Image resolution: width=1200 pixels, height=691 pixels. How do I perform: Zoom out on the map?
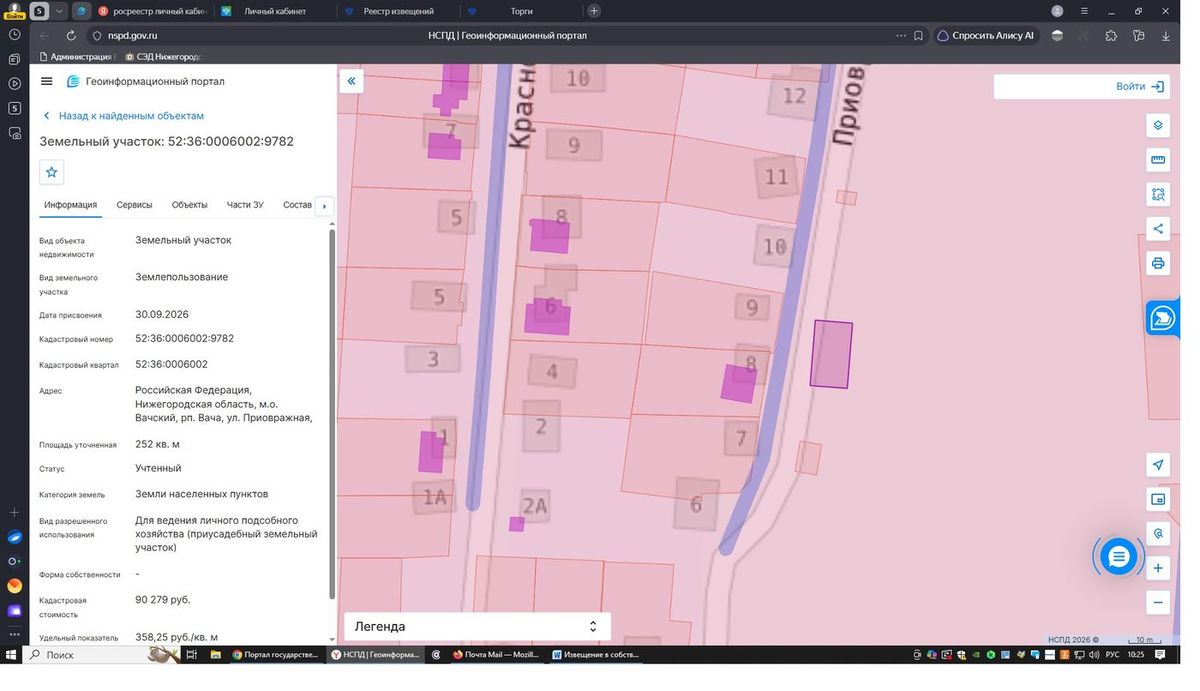1158,602
